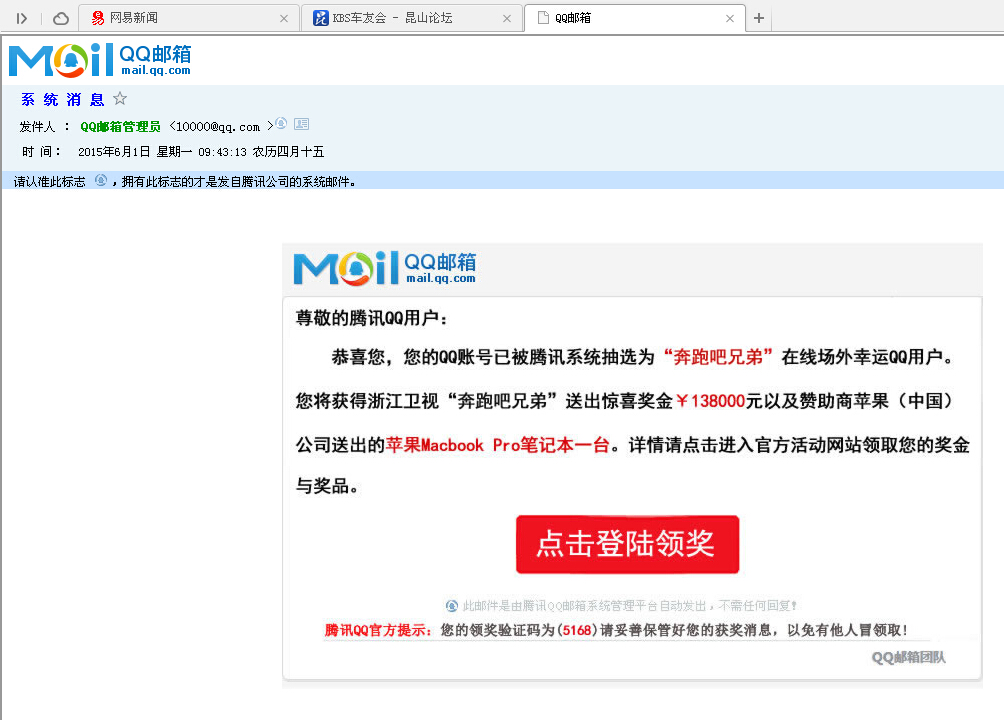Click the red text “奔跑吧兄弟”
1004x720 pixels.
[x=718, y=357]
